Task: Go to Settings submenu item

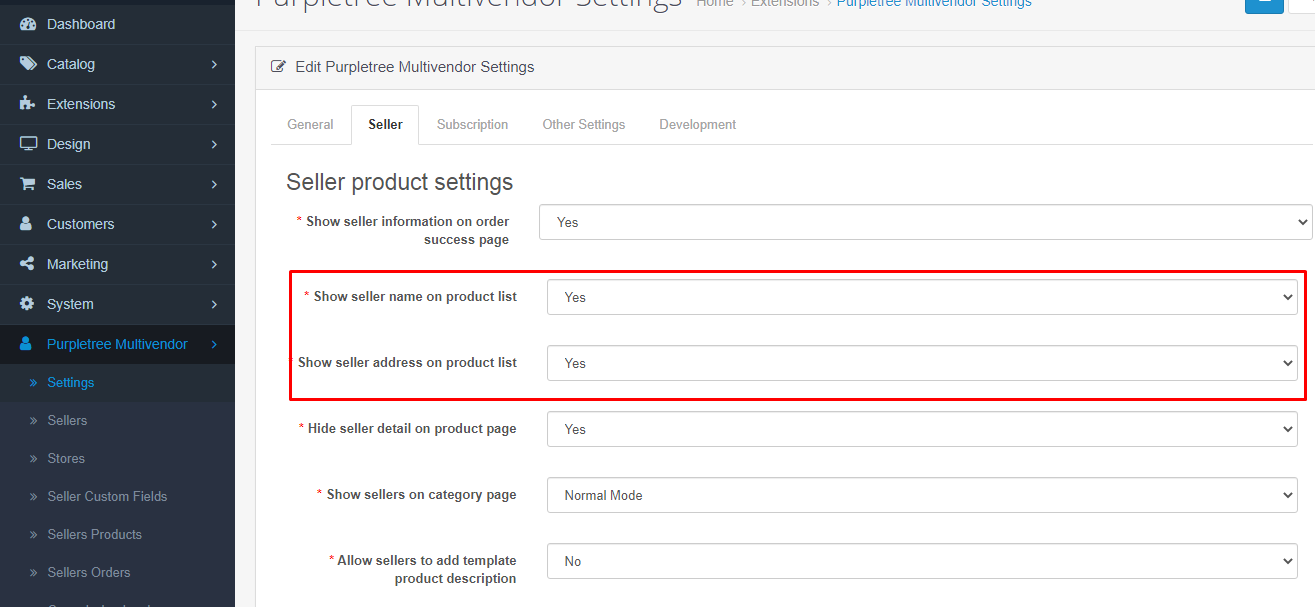Action: click(117, 383)
